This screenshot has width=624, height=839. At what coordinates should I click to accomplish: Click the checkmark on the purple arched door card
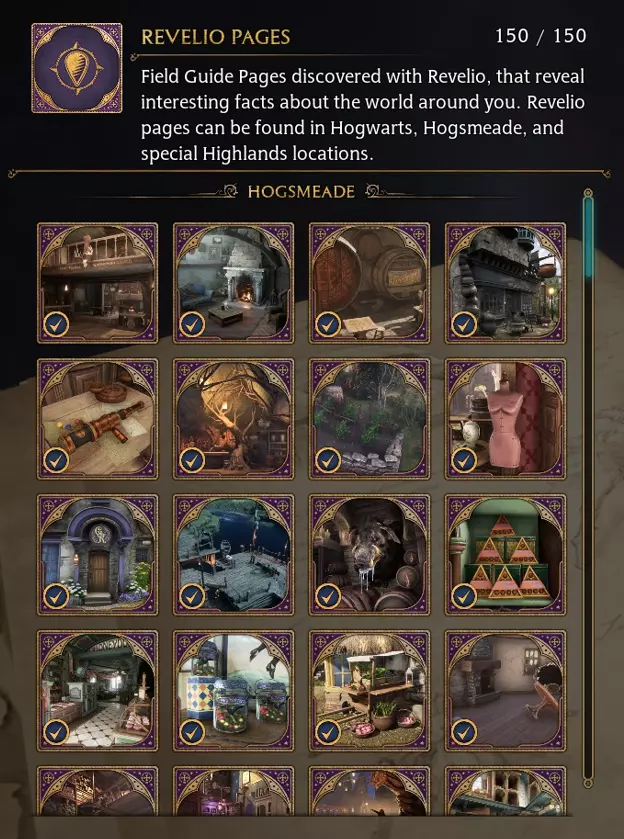(56, 597)
